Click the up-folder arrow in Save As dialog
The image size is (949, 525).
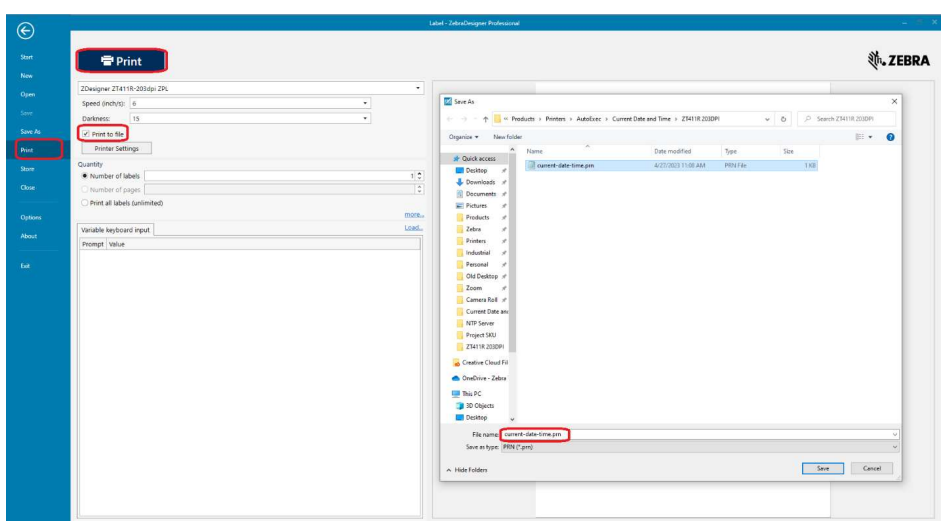(x=482, y=119)
